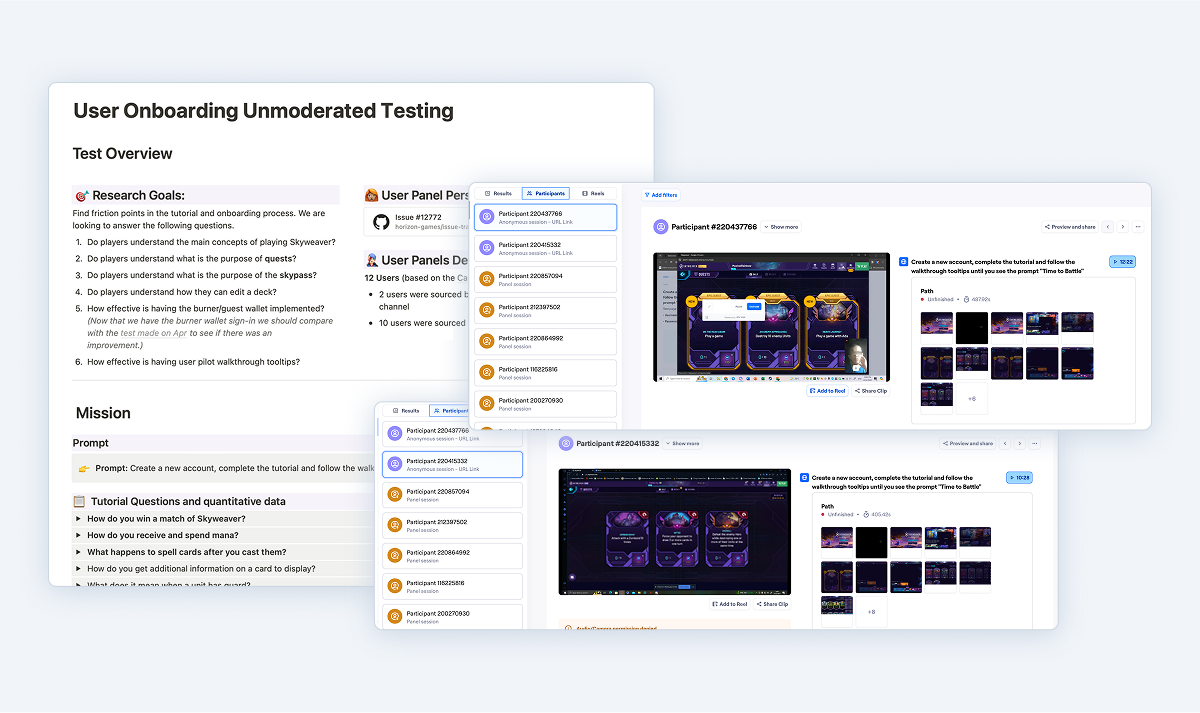Expand Show more for Participant #220415332
This screenshot has width=1200, height=713.
tap(682, 443)
